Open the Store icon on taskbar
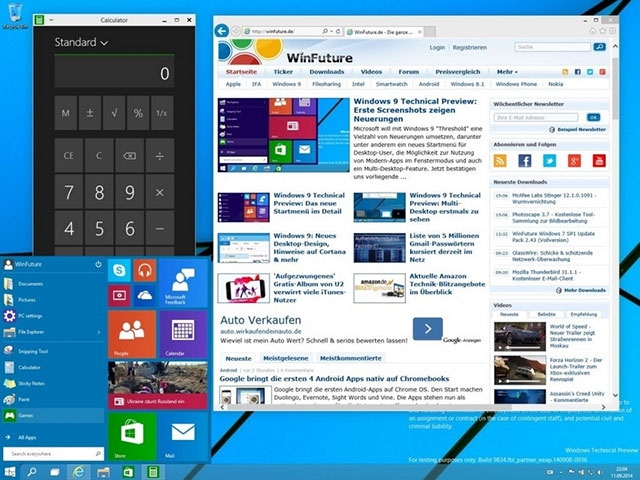The height and width of the screenshot is (480, 640). [x=128, y=472]
